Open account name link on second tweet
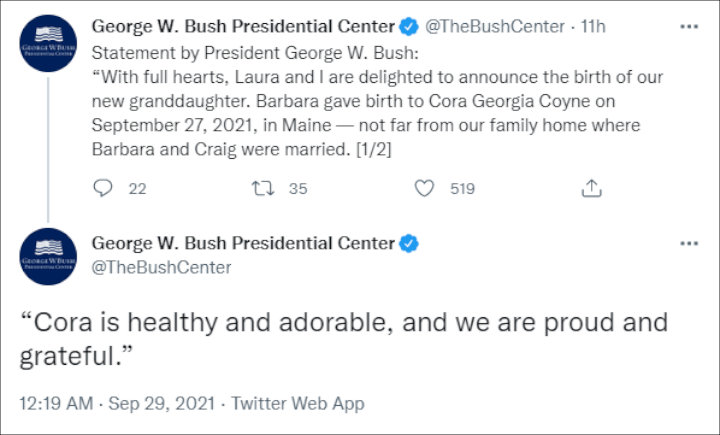This screenshot has height=435, width=720. point(243,243)
